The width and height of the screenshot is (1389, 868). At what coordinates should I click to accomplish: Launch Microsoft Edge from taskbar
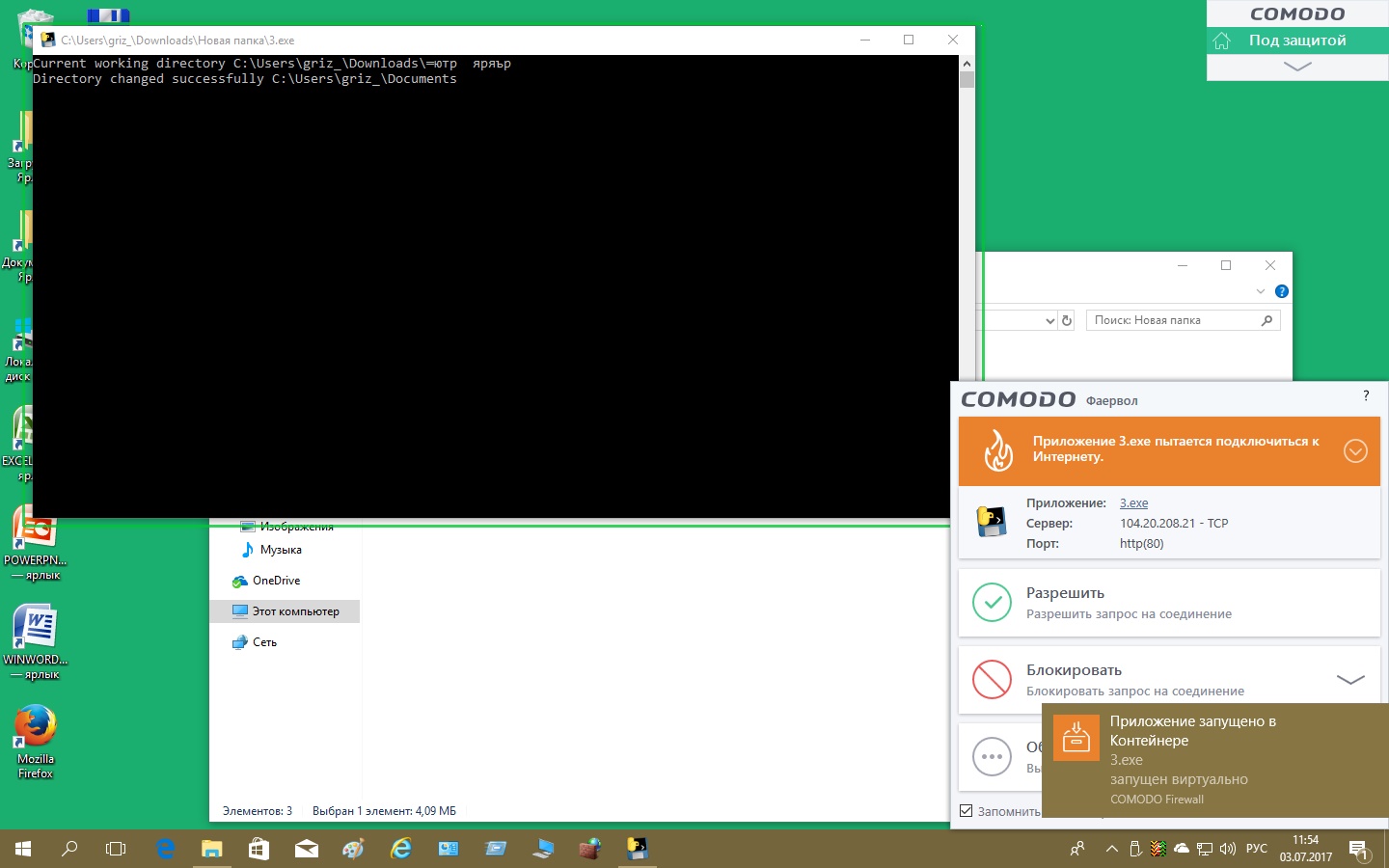coord(165,849)
